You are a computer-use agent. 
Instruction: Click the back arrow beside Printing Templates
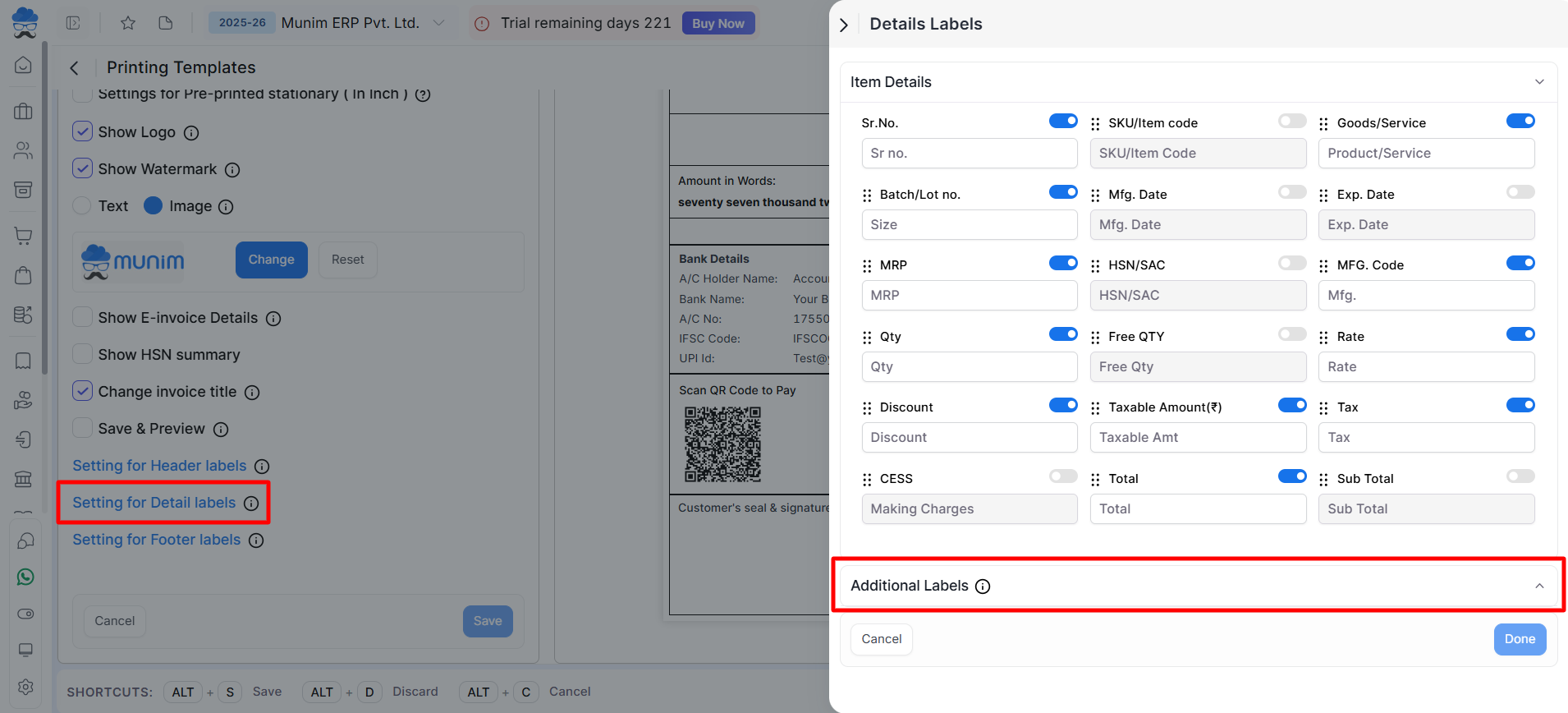75,68
